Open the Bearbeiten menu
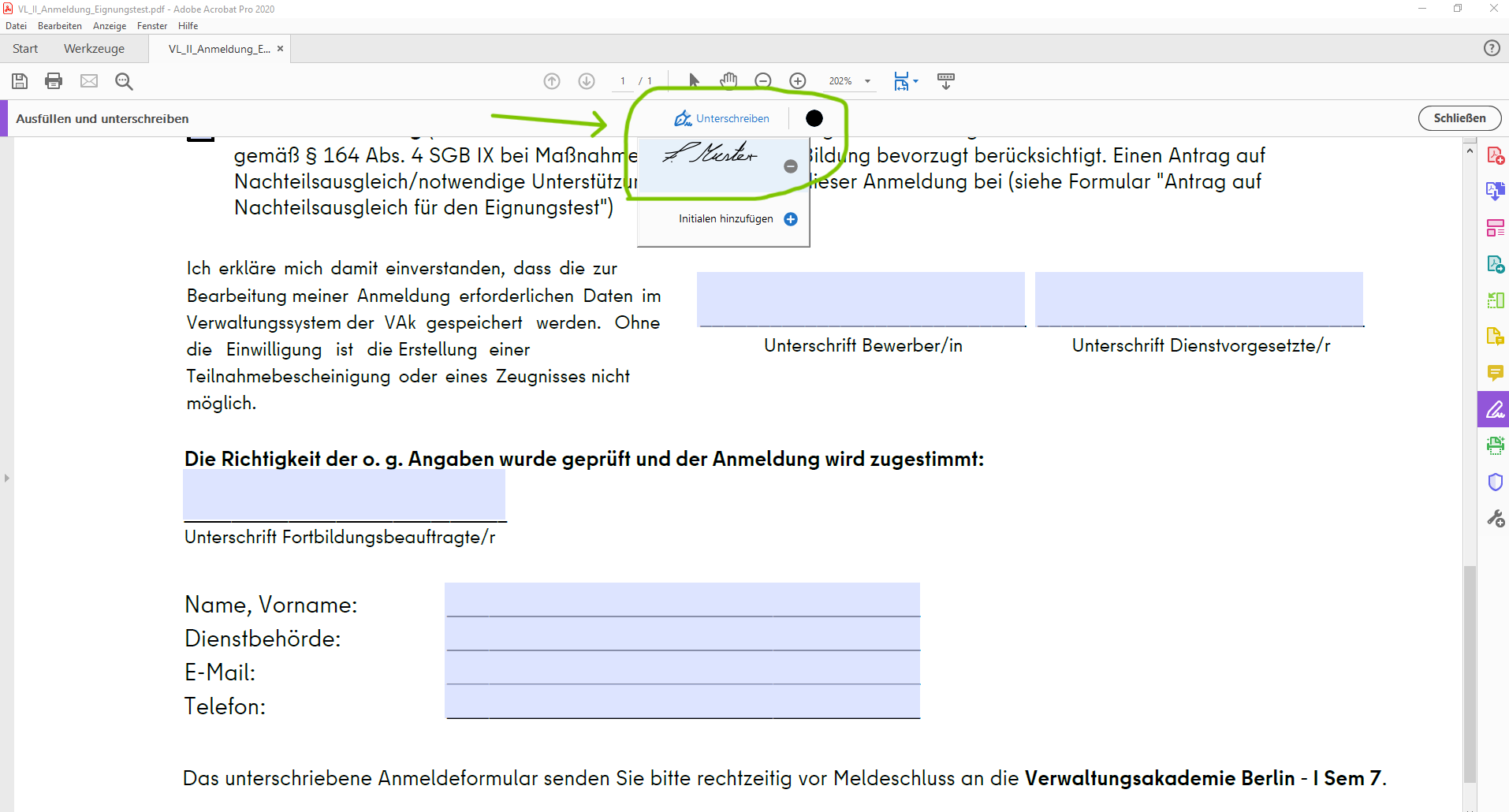This screenshot has height=812, width=1509. pos(60,26)
